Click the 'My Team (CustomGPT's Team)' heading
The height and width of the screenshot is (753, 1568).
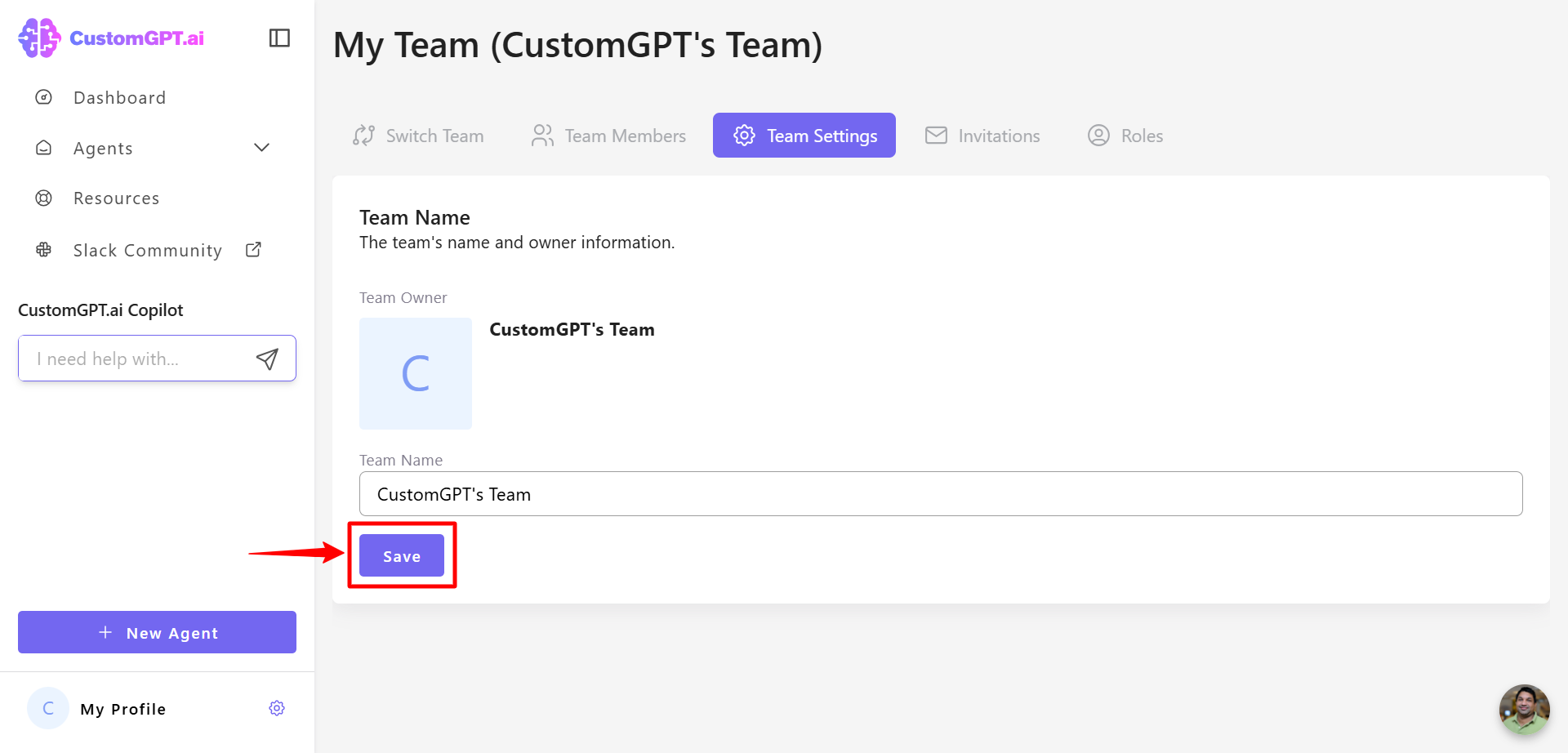(578, 45)
